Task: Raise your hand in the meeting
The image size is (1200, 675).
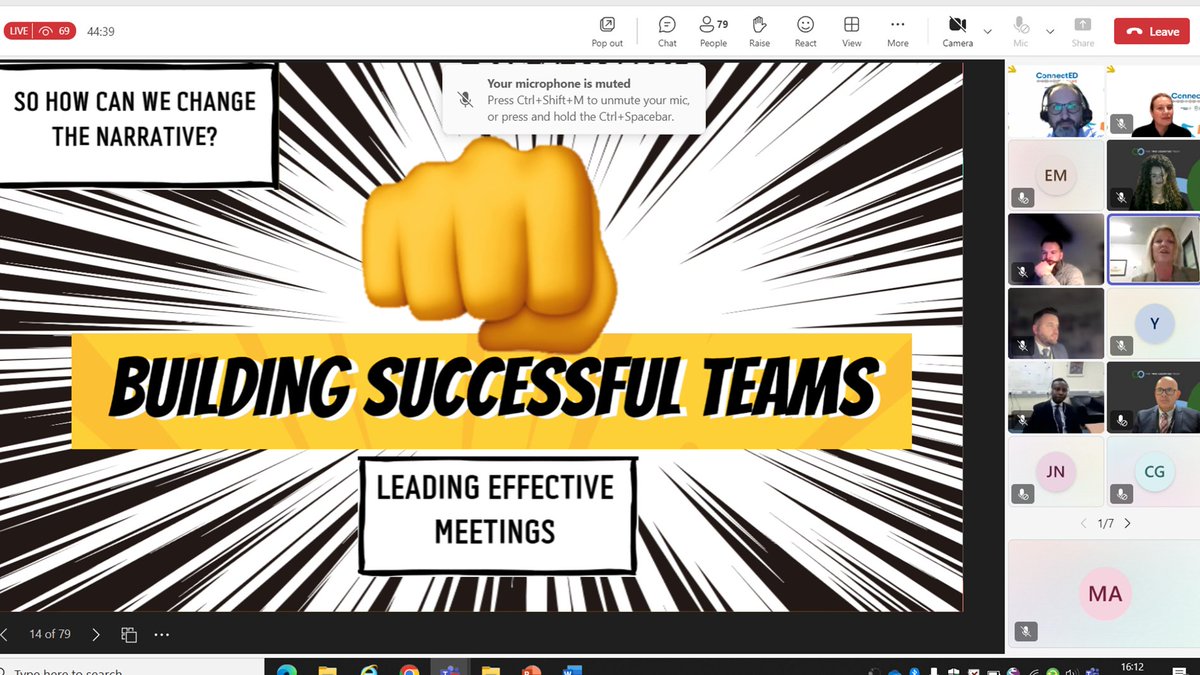Action: point(759,31)
